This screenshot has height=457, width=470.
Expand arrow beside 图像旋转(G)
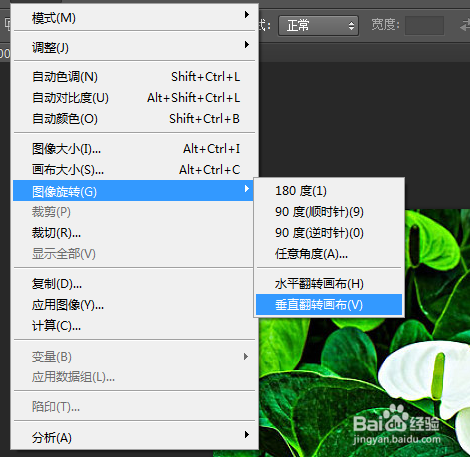click(247, 189)
